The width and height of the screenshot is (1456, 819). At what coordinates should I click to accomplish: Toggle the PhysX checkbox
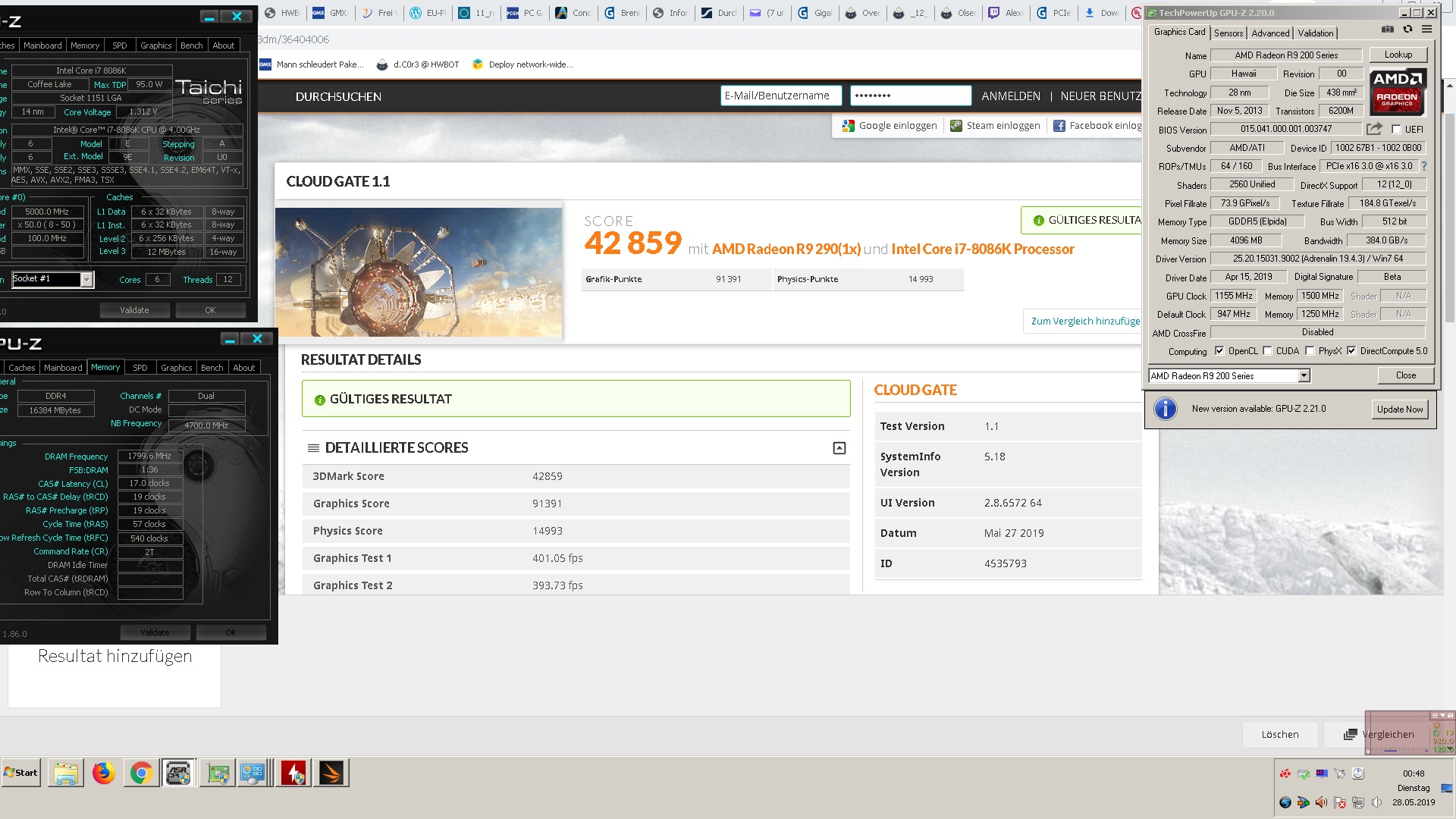pos(1310,351)
